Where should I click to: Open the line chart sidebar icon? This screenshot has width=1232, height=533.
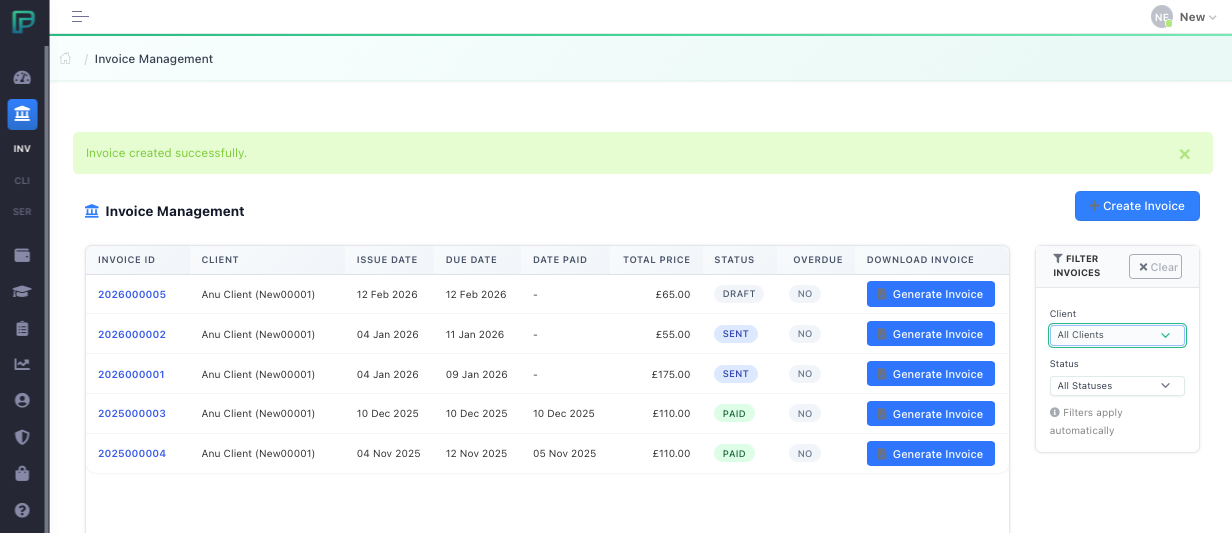22,364
